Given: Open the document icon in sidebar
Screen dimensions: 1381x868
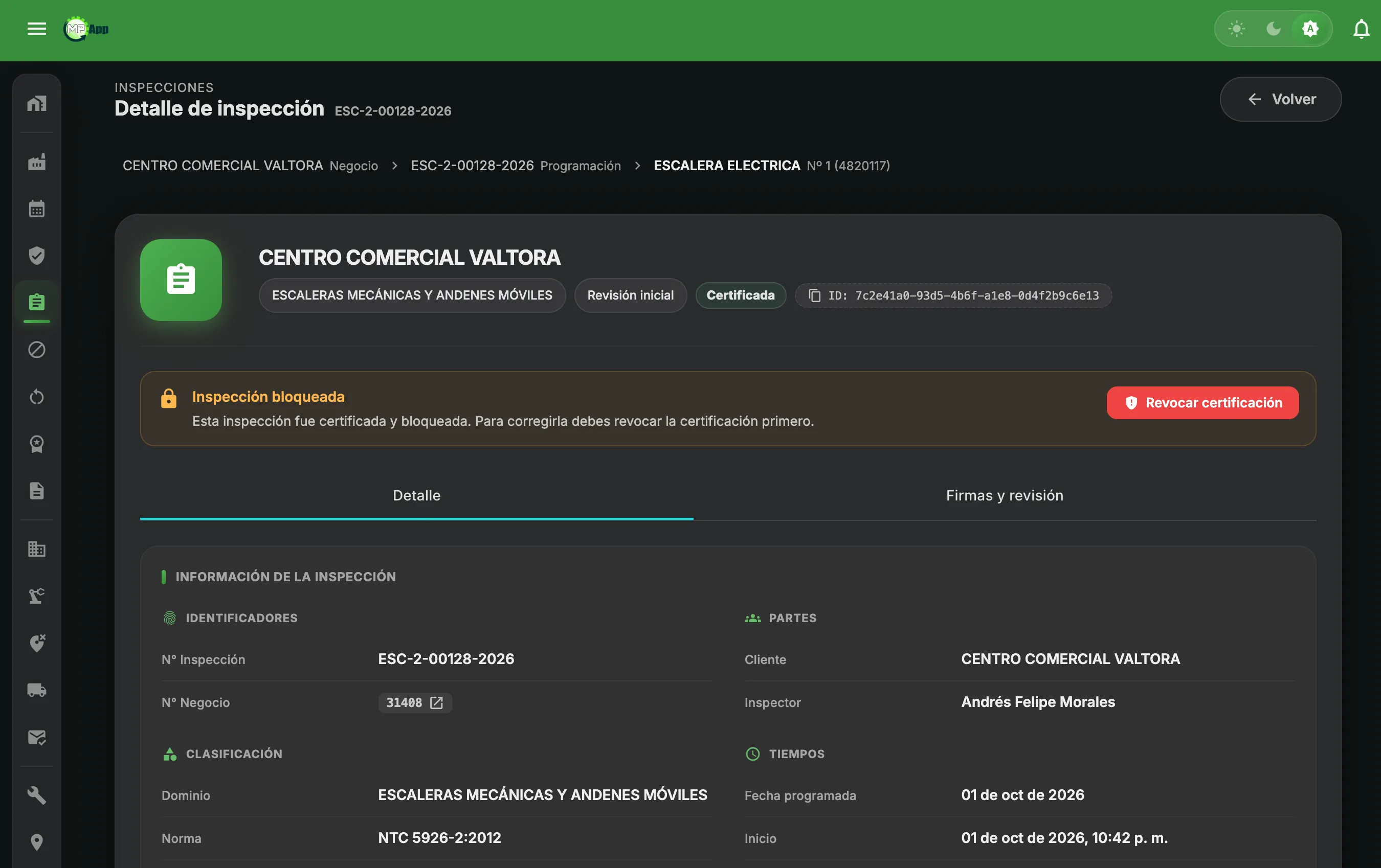Looking at the screenshot, I should pos(37,491).
